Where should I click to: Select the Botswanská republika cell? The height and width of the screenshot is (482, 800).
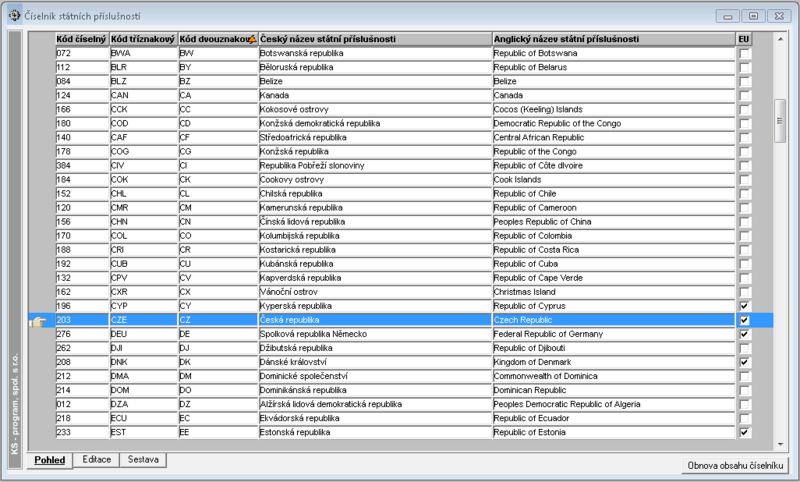tap(375, 53)
